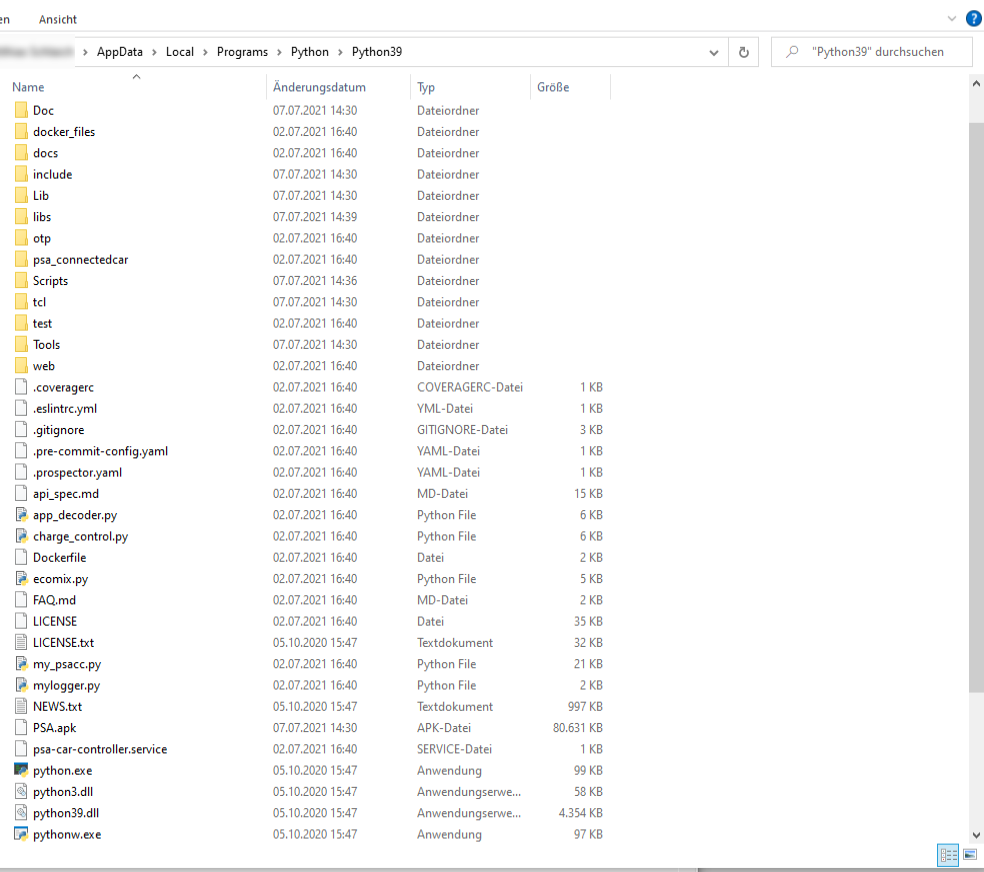Screen dimensions: 984x872
Task: Open the address bar history dropdown
Action: point(713,52)
